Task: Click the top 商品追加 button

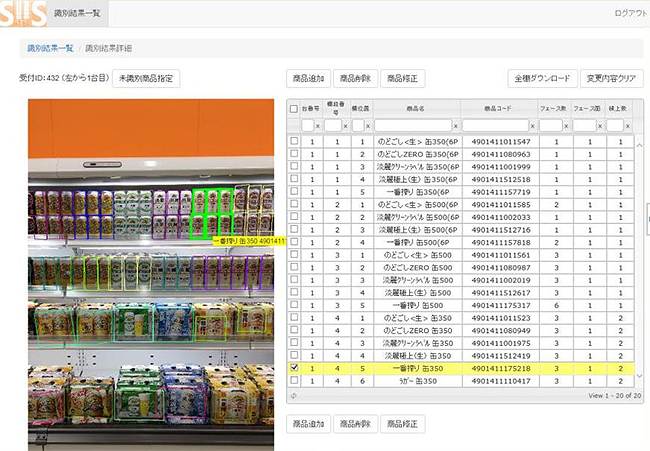Action: pos(308,78)
